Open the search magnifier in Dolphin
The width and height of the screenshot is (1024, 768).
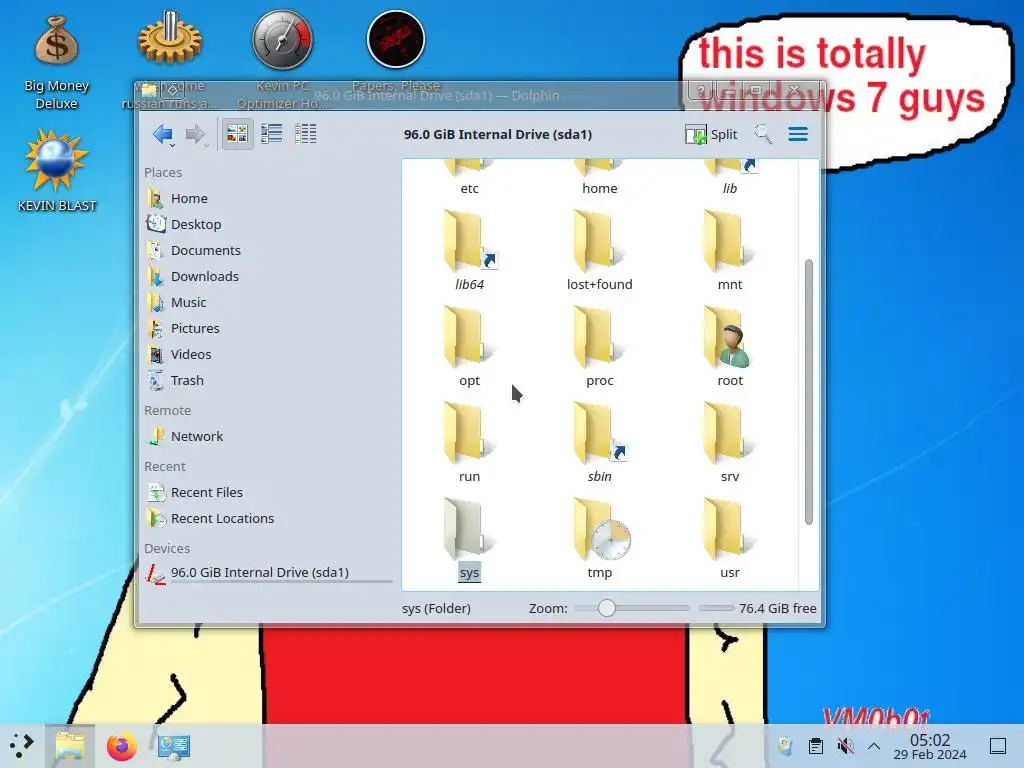coord(763,135)
